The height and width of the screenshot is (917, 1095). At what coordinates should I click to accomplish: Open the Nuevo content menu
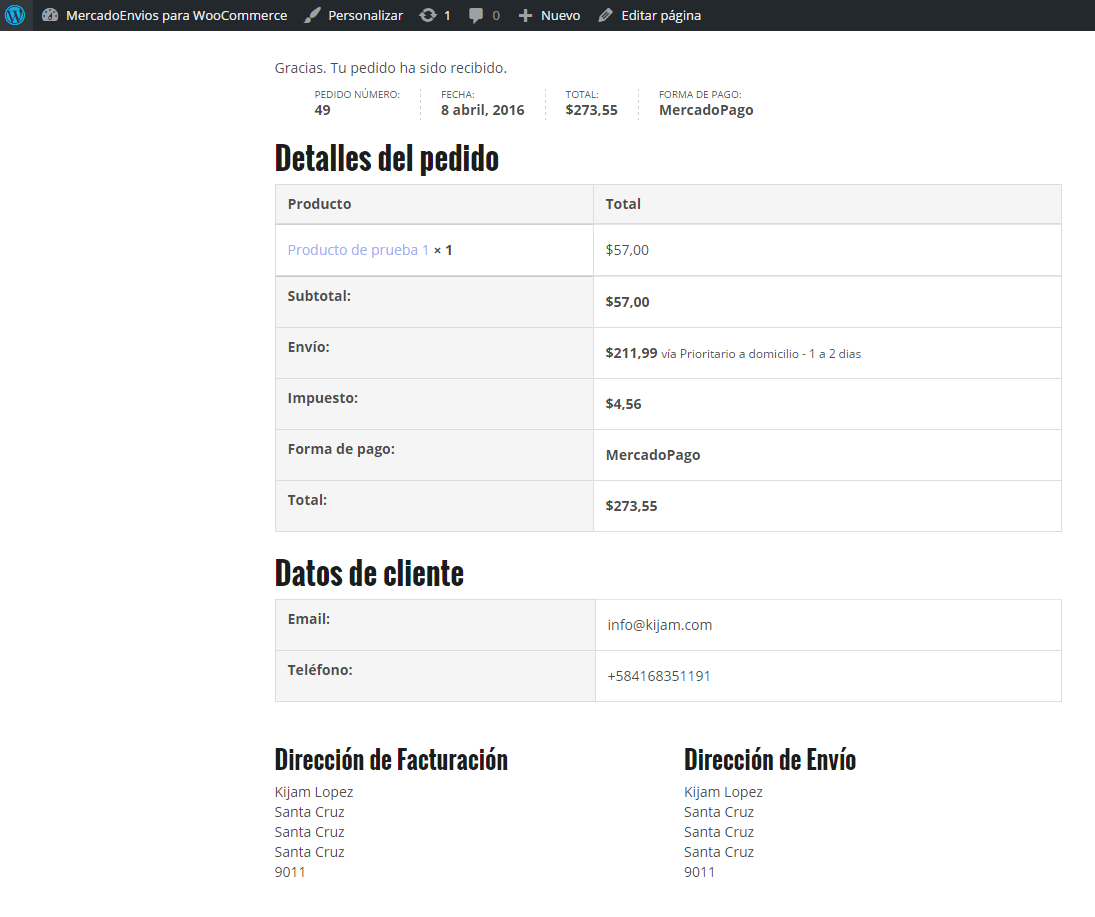click(560, 15)
